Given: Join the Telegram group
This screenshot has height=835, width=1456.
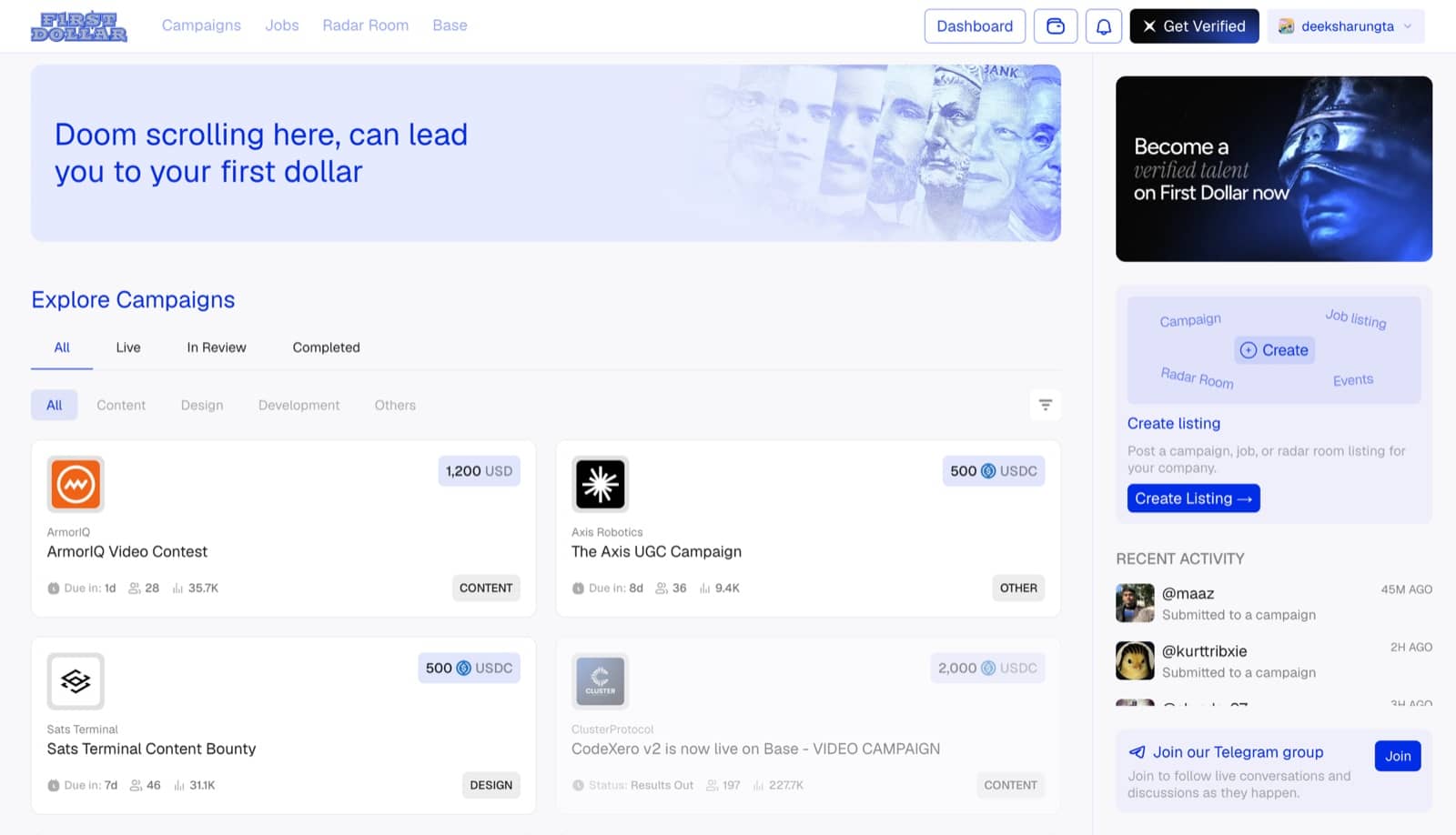Looking at the screenshot, I should pyautogui.click(x=1398, y=756).
